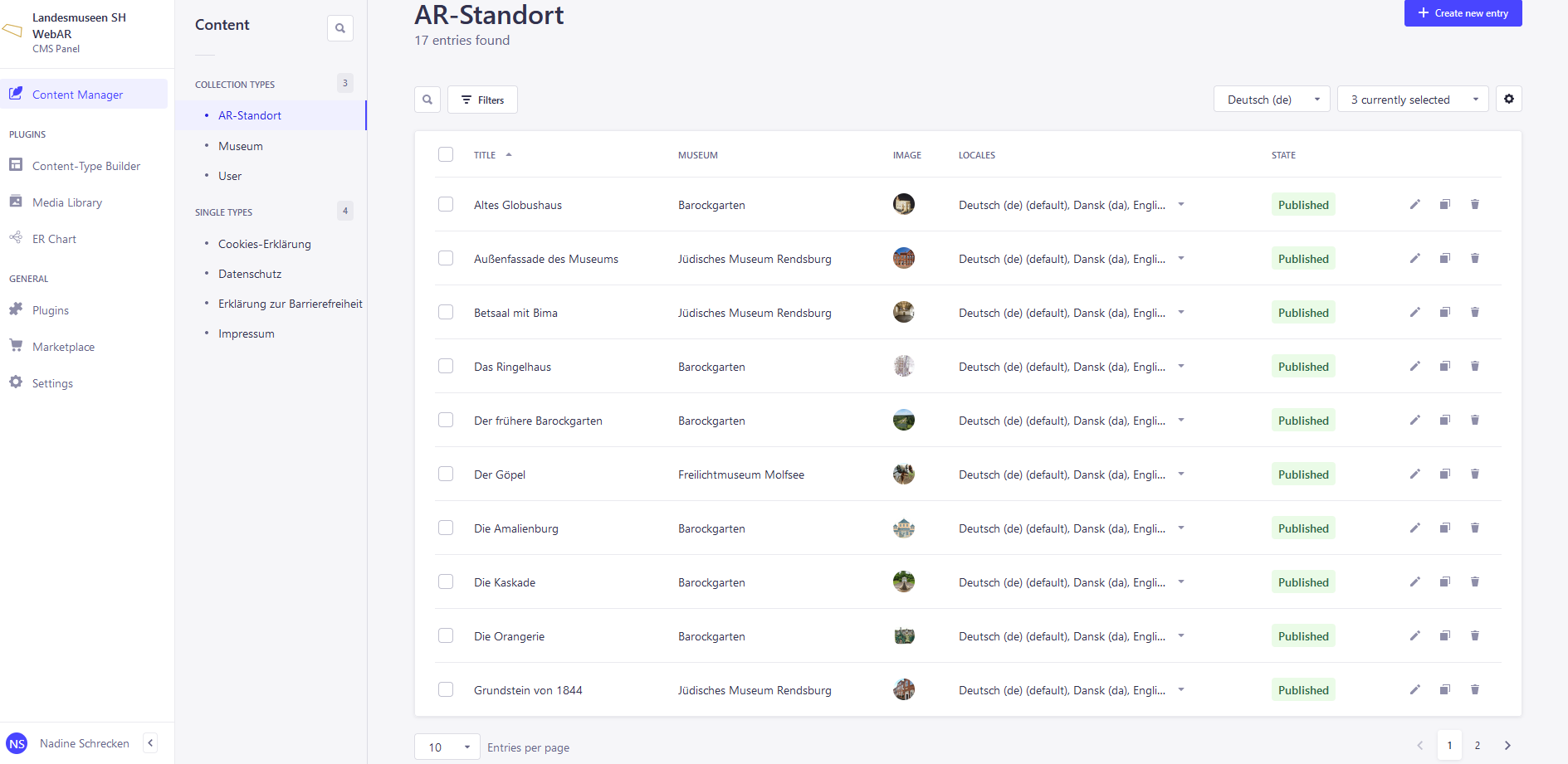Open table settings gear icon
The image size is (1568, 764).
(x=1509, y=99)
